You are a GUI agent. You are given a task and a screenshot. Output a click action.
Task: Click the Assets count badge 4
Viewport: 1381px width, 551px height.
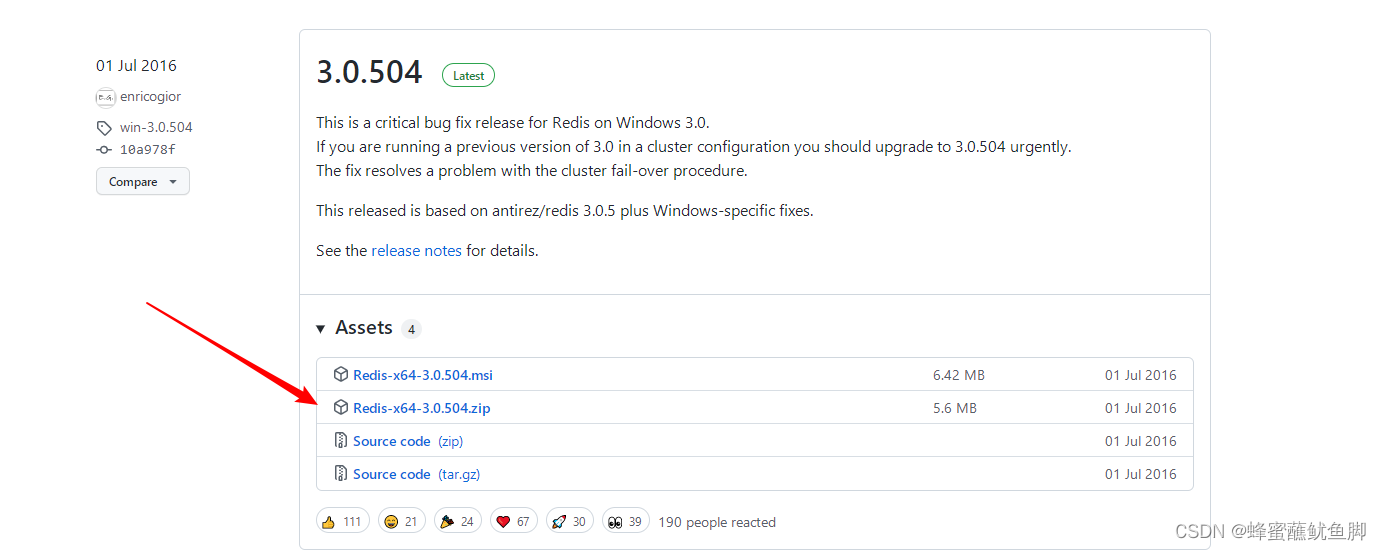411,329
